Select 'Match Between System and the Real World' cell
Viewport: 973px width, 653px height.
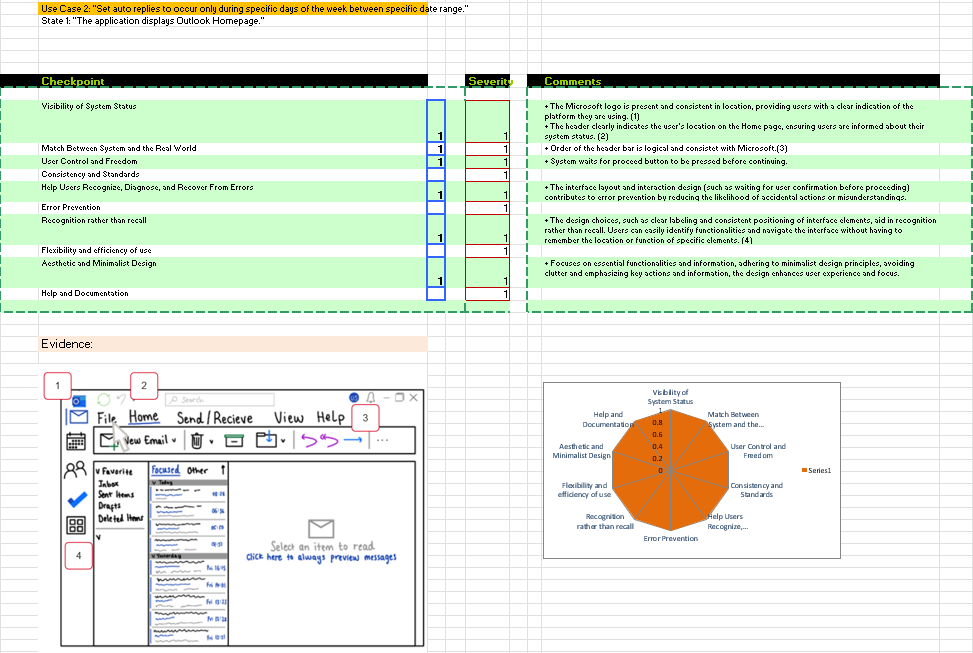(233, 149)
